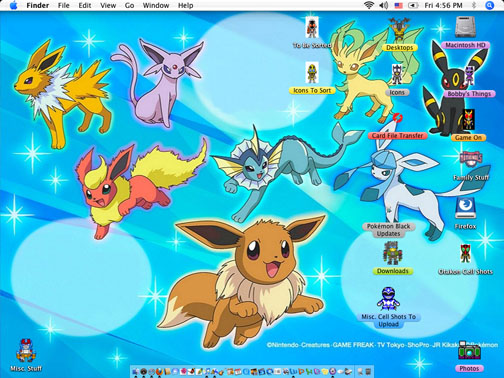Open the Finder application menu
This screenshot has width=504, height=378.
pos(37,5)
